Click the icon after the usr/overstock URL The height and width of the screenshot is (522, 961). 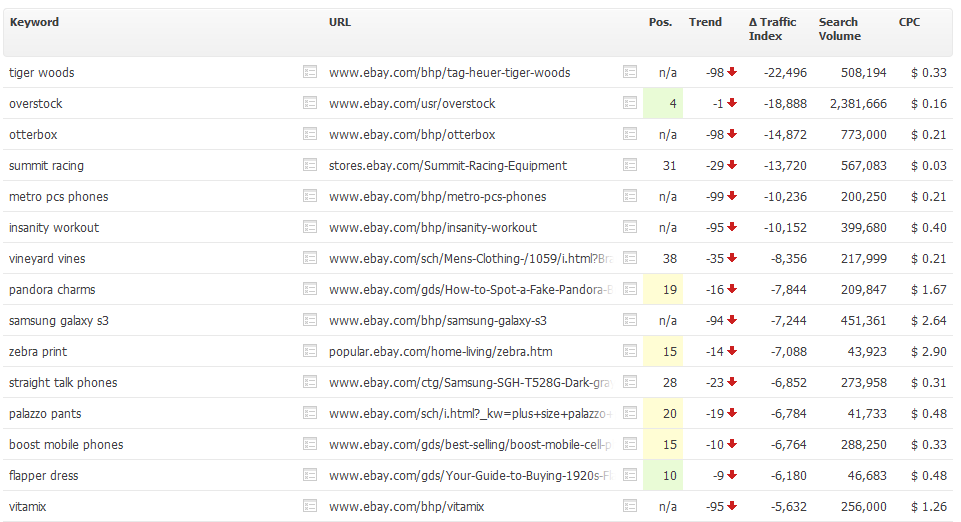coord(629,103)
